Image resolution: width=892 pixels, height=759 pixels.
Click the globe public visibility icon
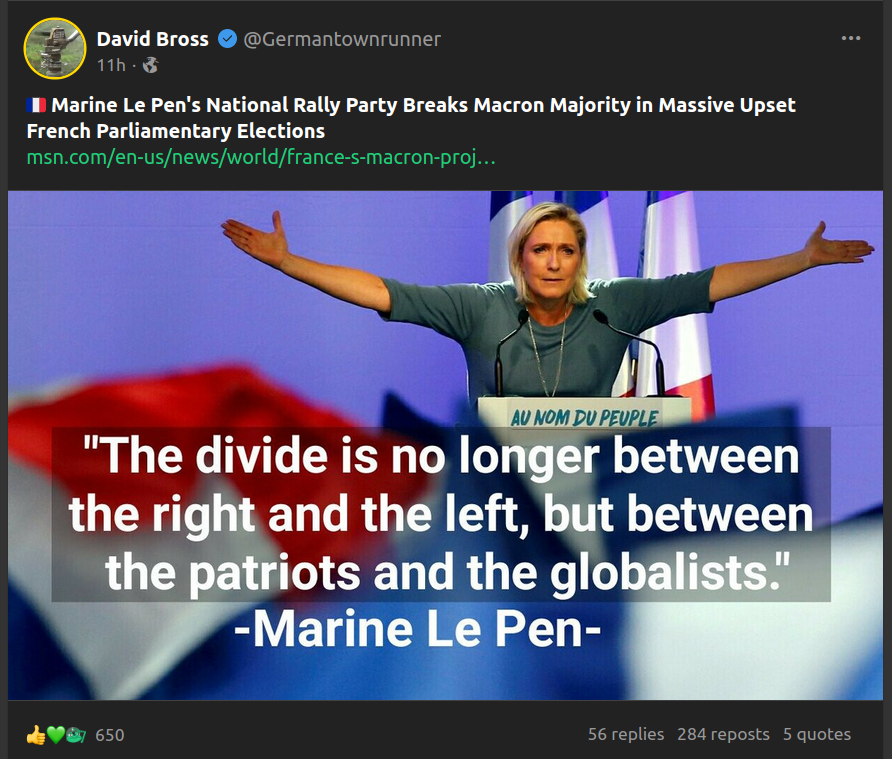point(150,65)
